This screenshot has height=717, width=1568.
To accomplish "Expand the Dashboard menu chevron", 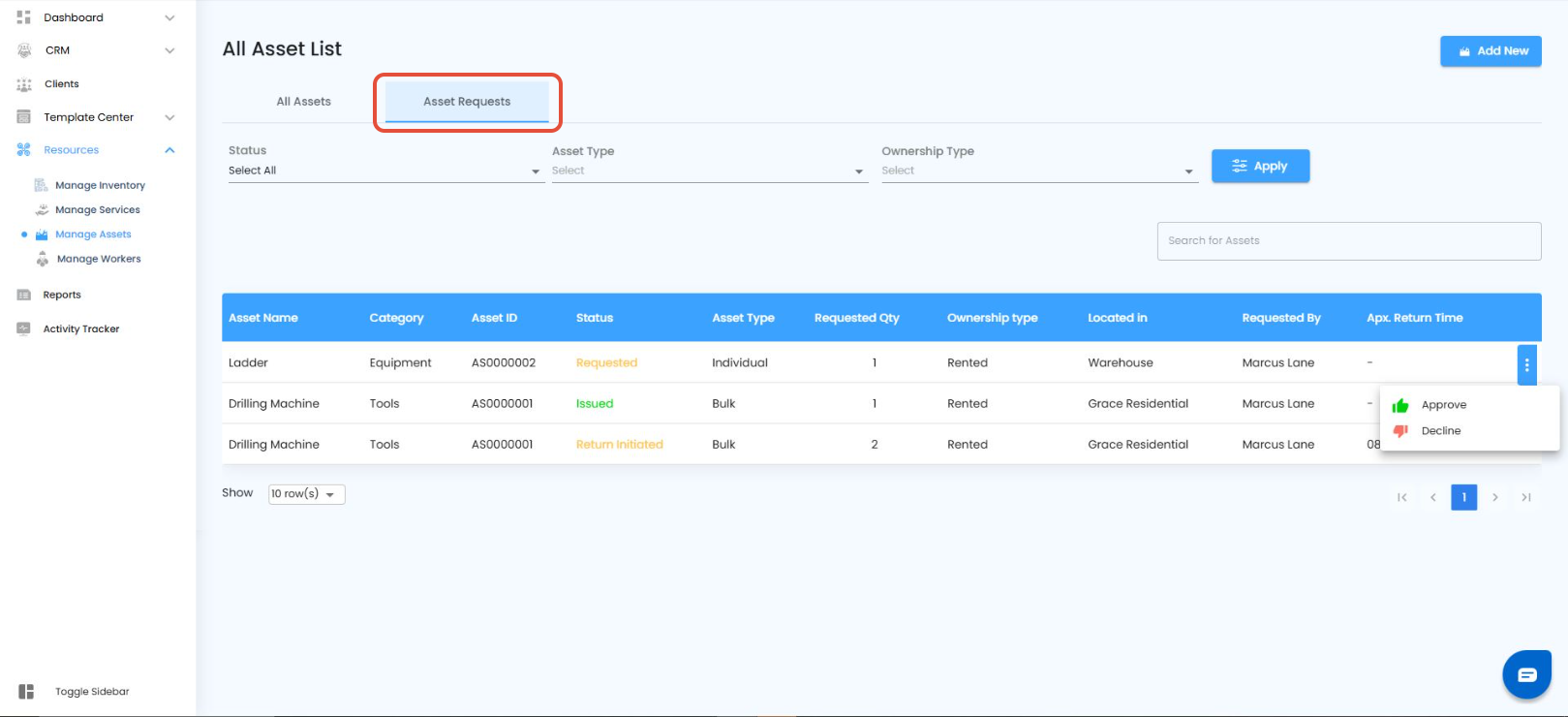I will [x=169, y=17].
